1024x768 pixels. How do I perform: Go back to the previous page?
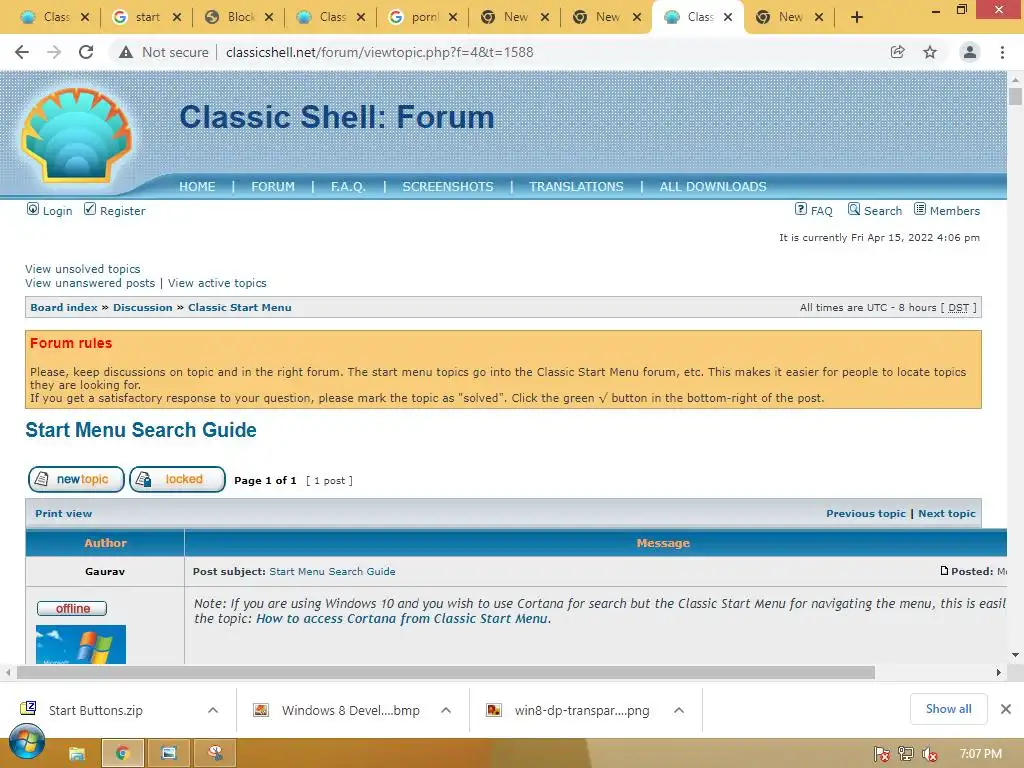[x=22, y=52]
